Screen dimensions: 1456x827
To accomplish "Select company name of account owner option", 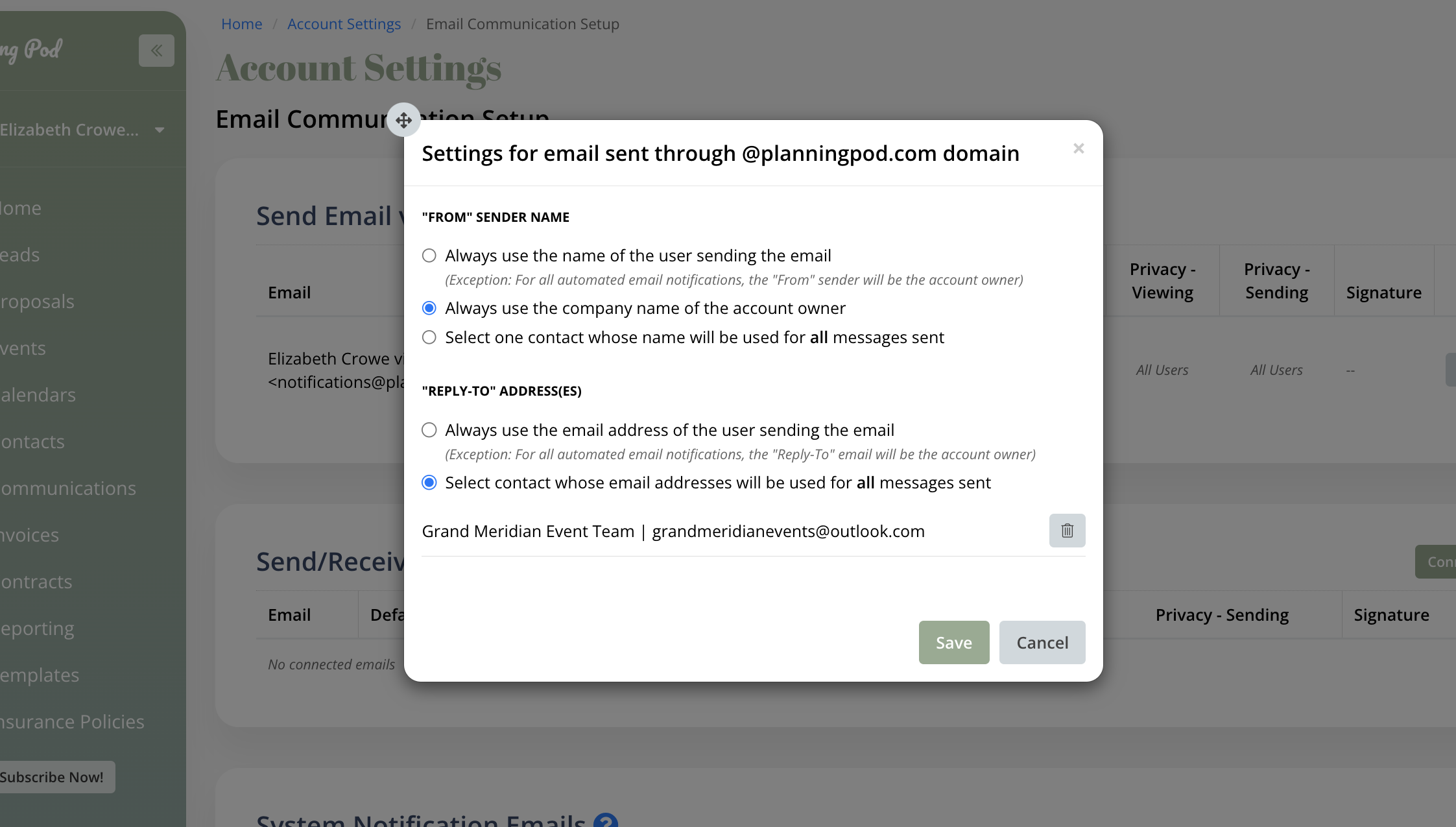I will pyautogui.click(x=429, y=308).
